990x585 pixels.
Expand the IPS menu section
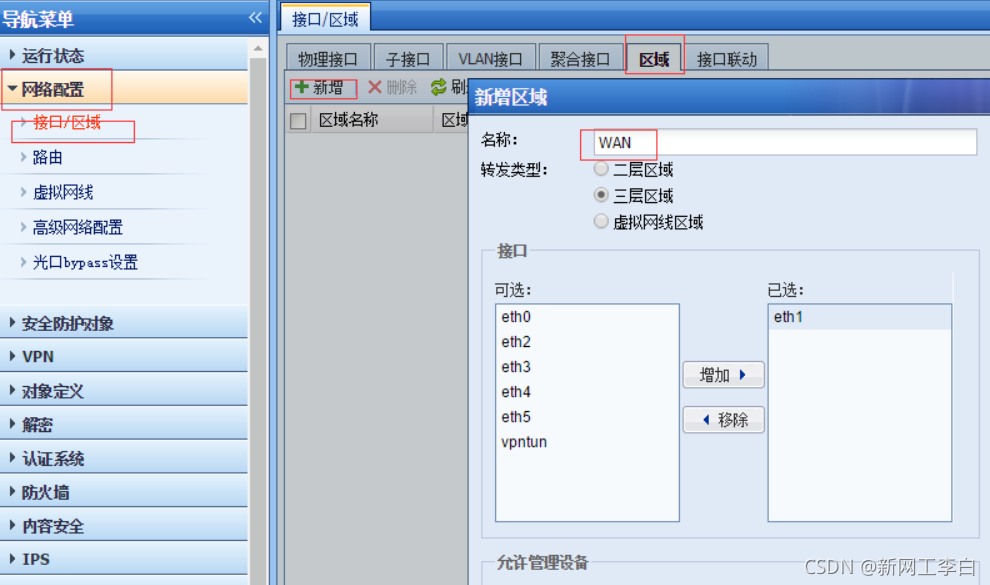(x=124, y=559)
